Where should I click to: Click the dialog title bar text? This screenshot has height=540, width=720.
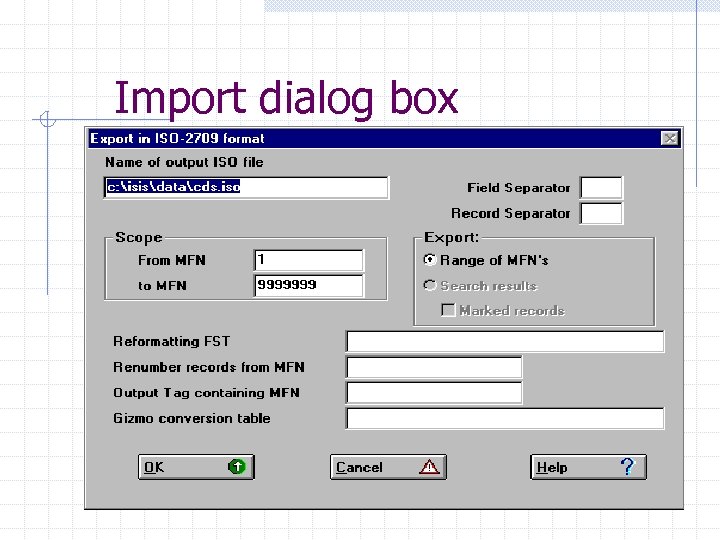[177, 138]
